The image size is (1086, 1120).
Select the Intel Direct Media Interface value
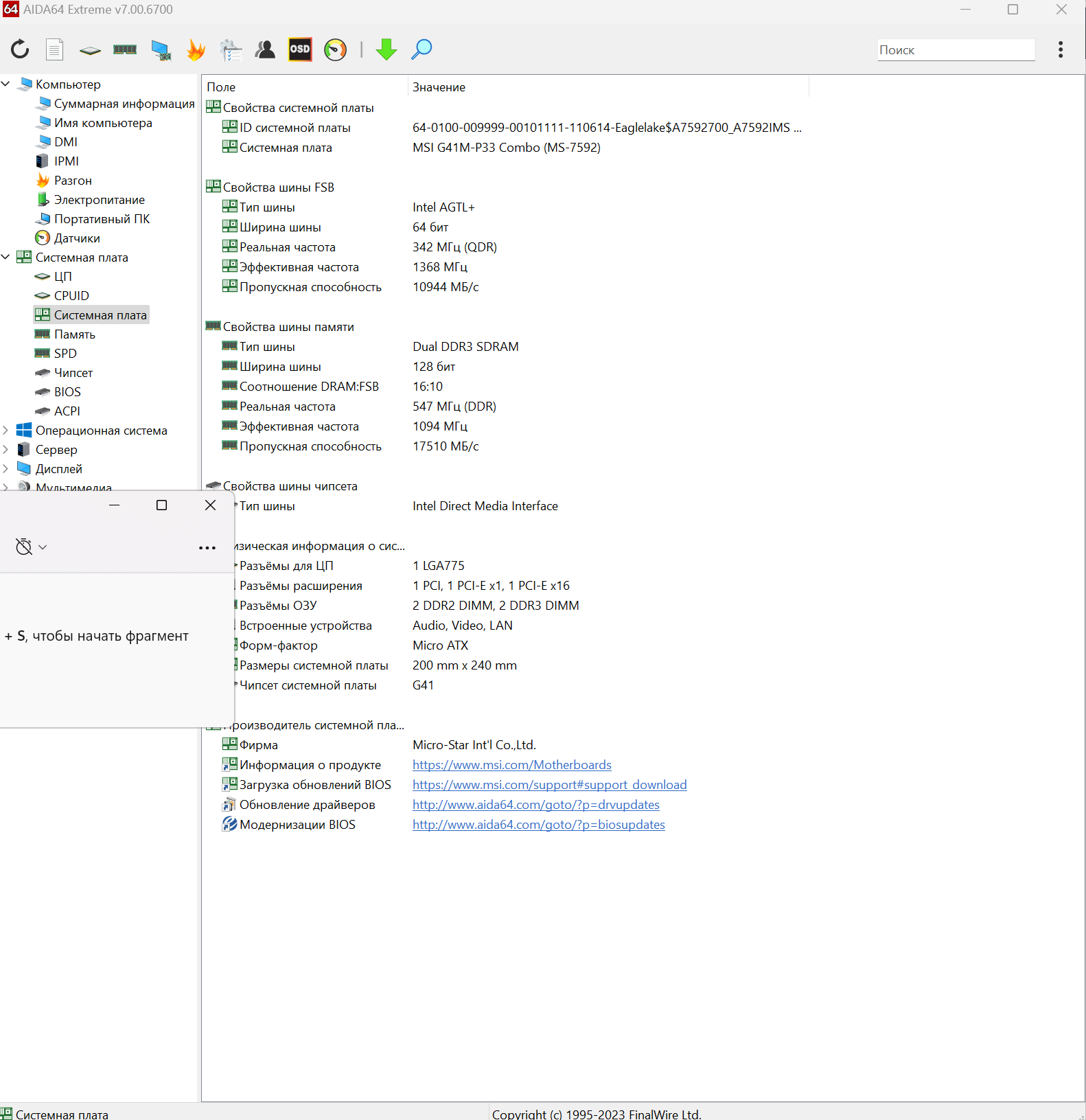(x=485, y=505)
